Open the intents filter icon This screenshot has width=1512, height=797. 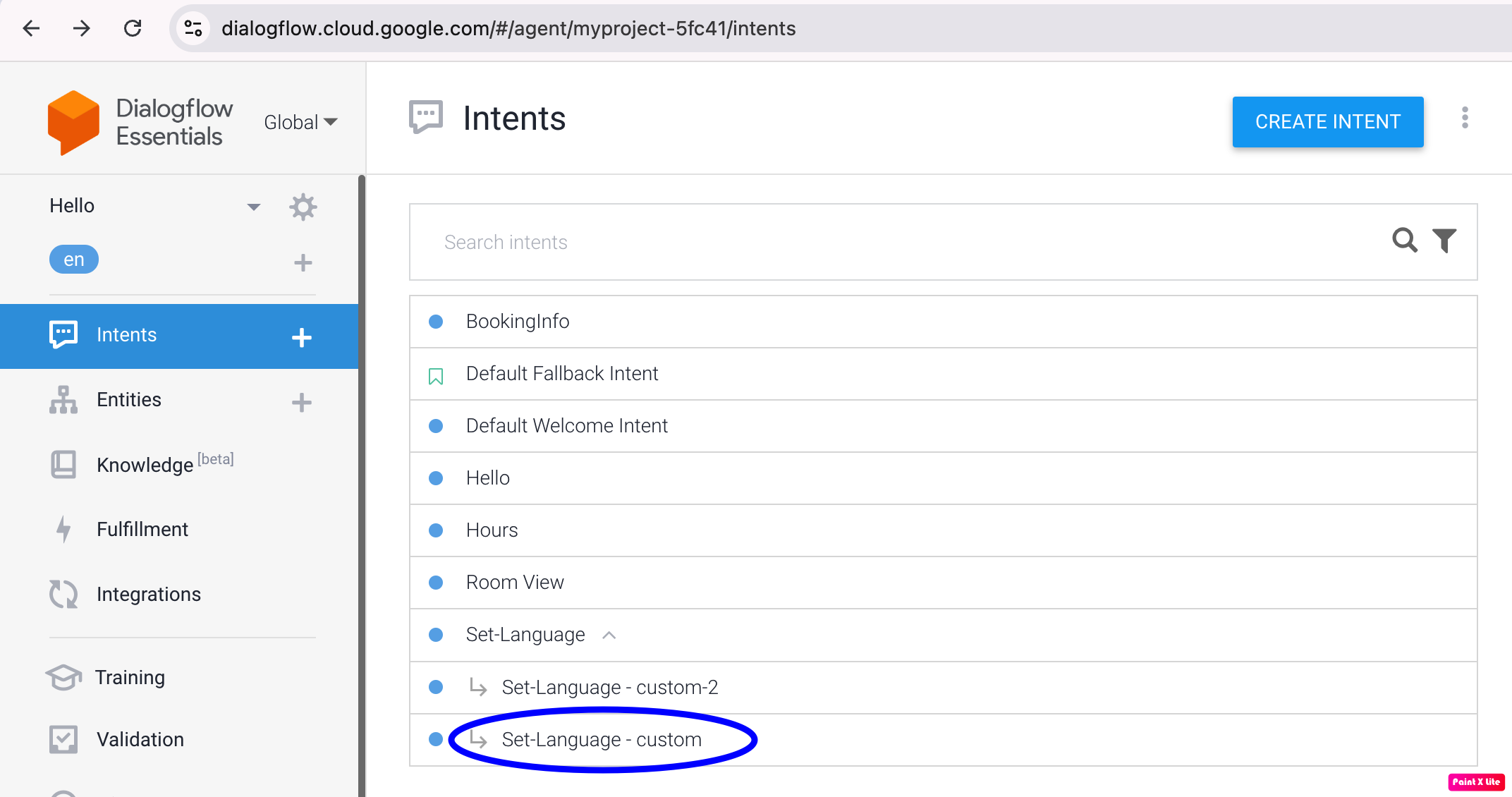pos(1444,241)
